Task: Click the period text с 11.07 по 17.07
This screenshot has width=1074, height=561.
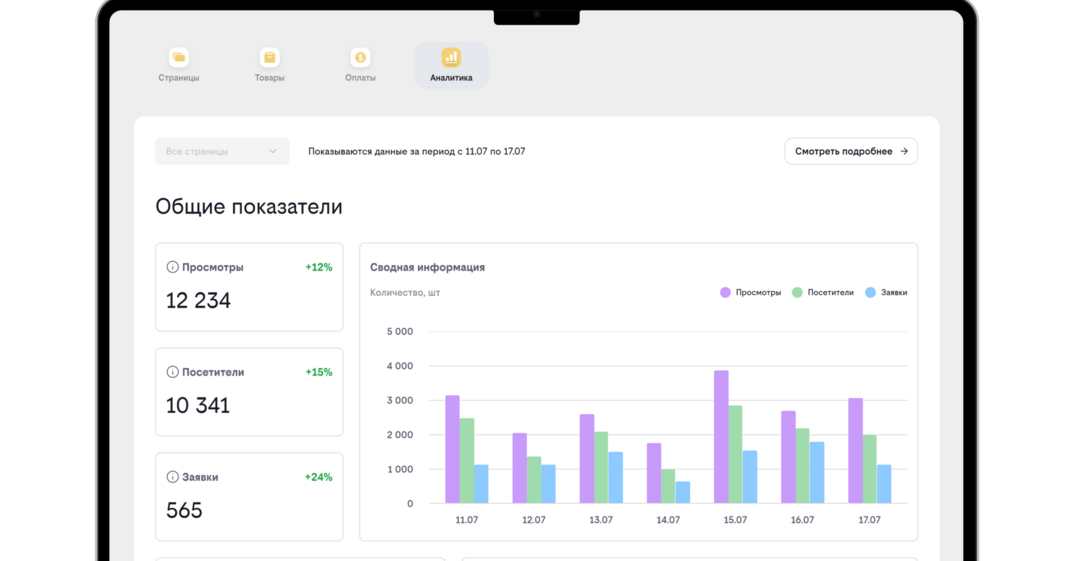Action: (x=491, y=151)
